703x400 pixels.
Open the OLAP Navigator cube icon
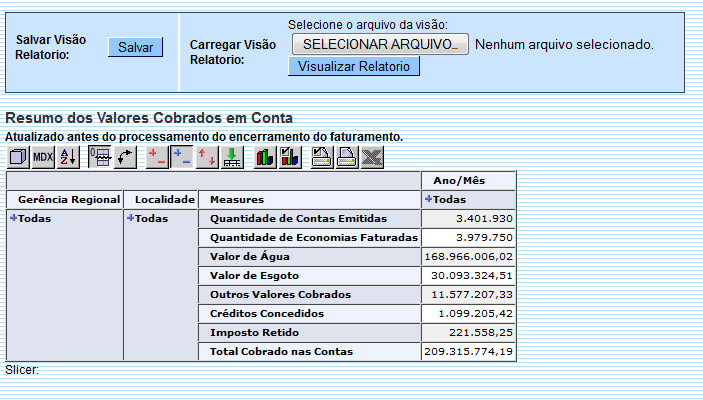click(17, 157)
